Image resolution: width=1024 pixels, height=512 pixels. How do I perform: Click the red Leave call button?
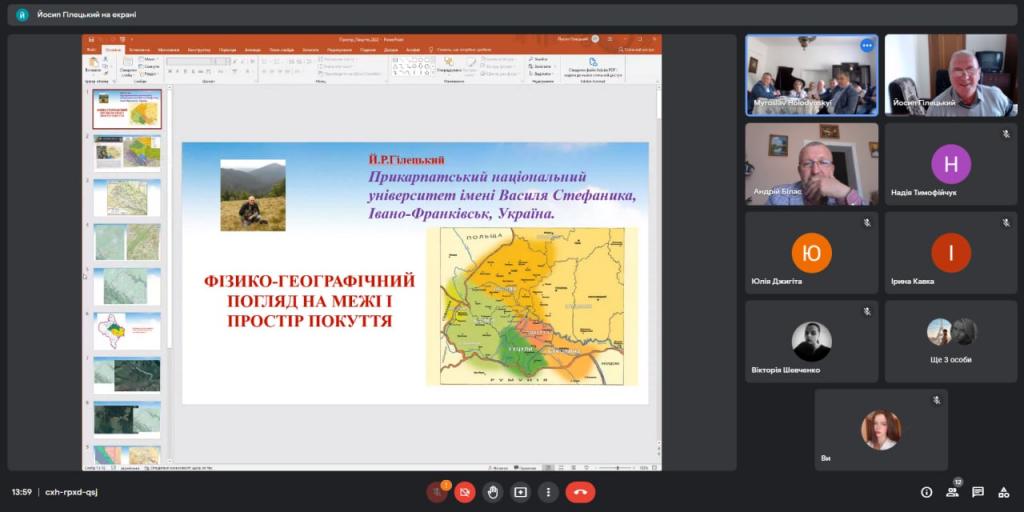580,492
